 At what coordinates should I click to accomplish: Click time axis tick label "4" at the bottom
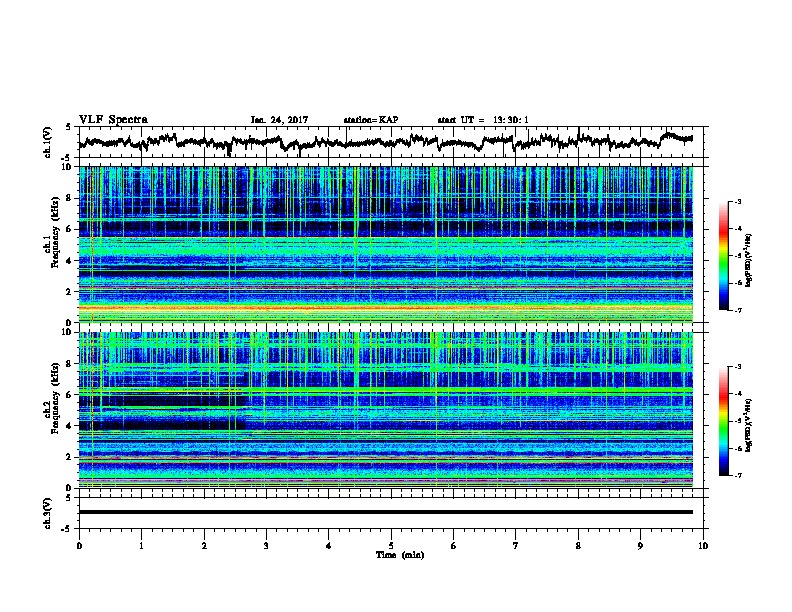click(x=329, y=545)
